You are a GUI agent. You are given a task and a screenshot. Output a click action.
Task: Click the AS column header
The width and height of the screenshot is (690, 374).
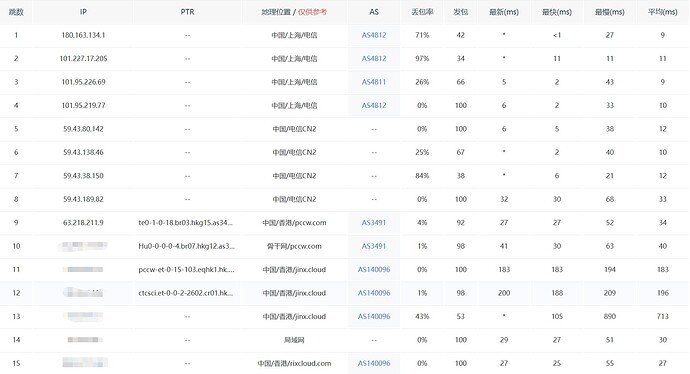pos(374,12)
